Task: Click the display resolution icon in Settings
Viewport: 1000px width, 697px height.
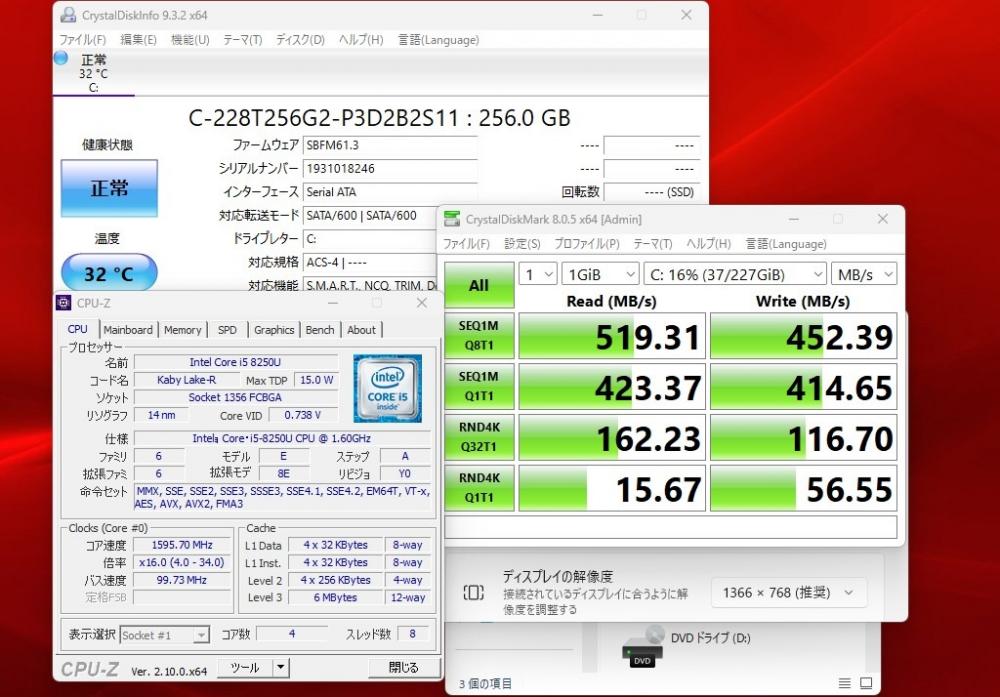Action: pyautogui.click(x=473, y=592)
